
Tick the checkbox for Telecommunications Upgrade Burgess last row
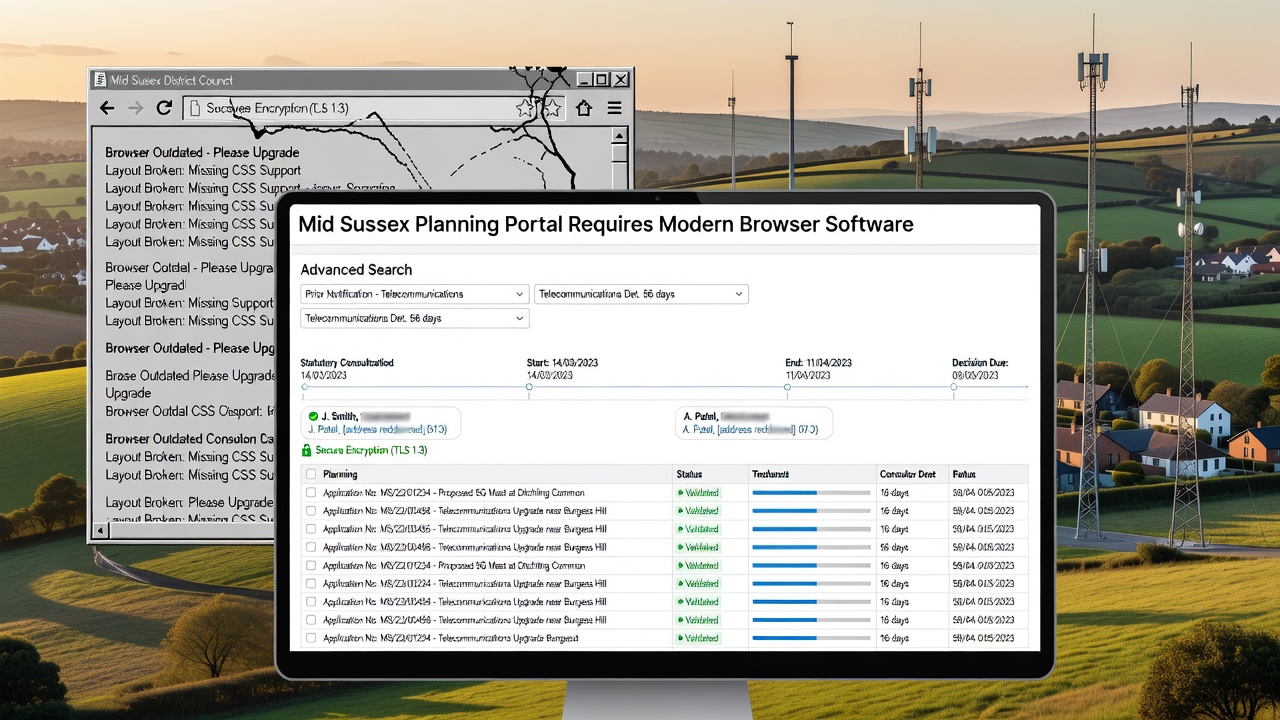(311, 638)
